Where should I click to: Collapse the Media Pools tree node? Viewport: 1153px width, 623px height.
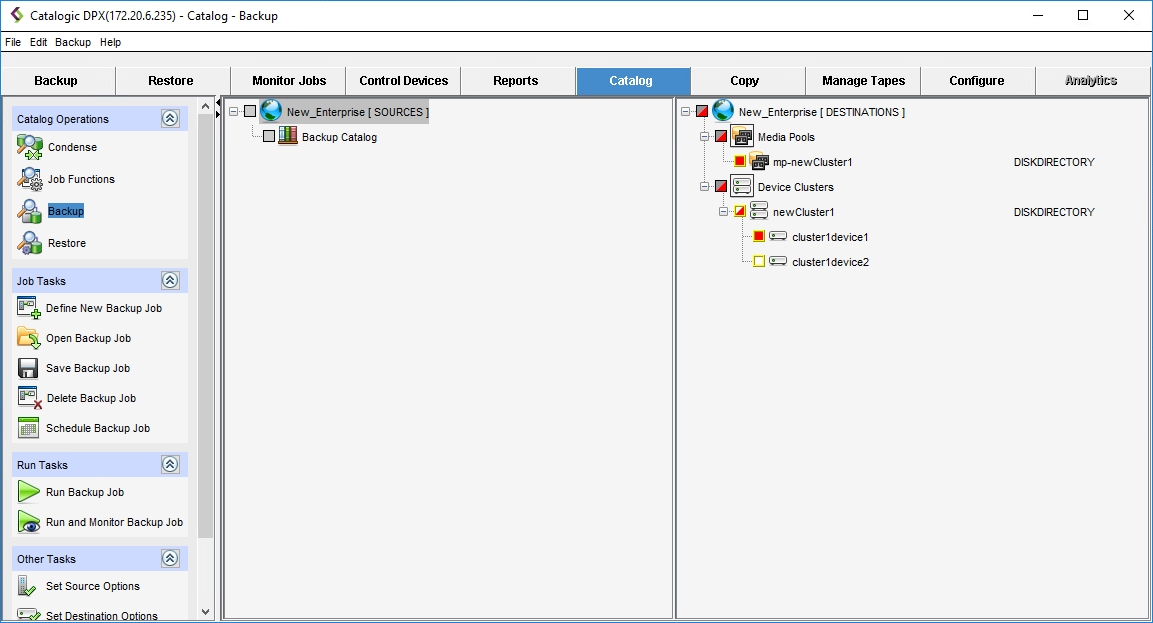coord(704,137)
